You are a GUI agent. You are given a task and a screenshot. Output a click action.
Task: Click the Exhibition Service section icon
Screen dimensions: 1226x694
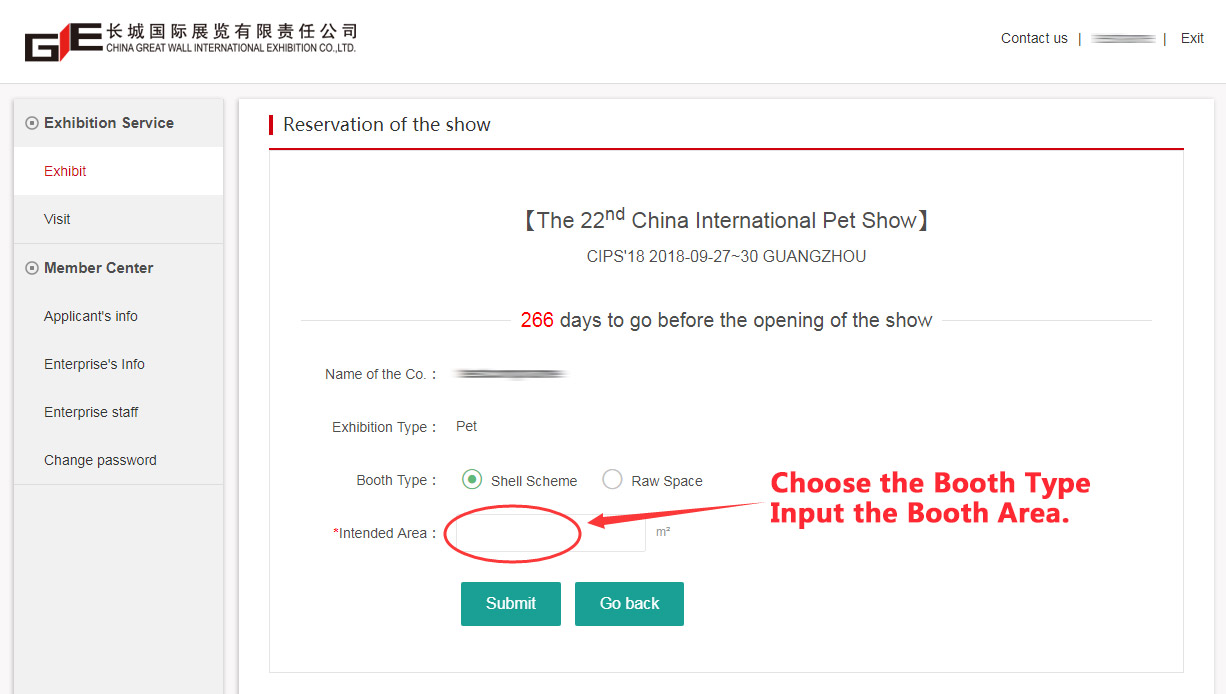[32, 123]
